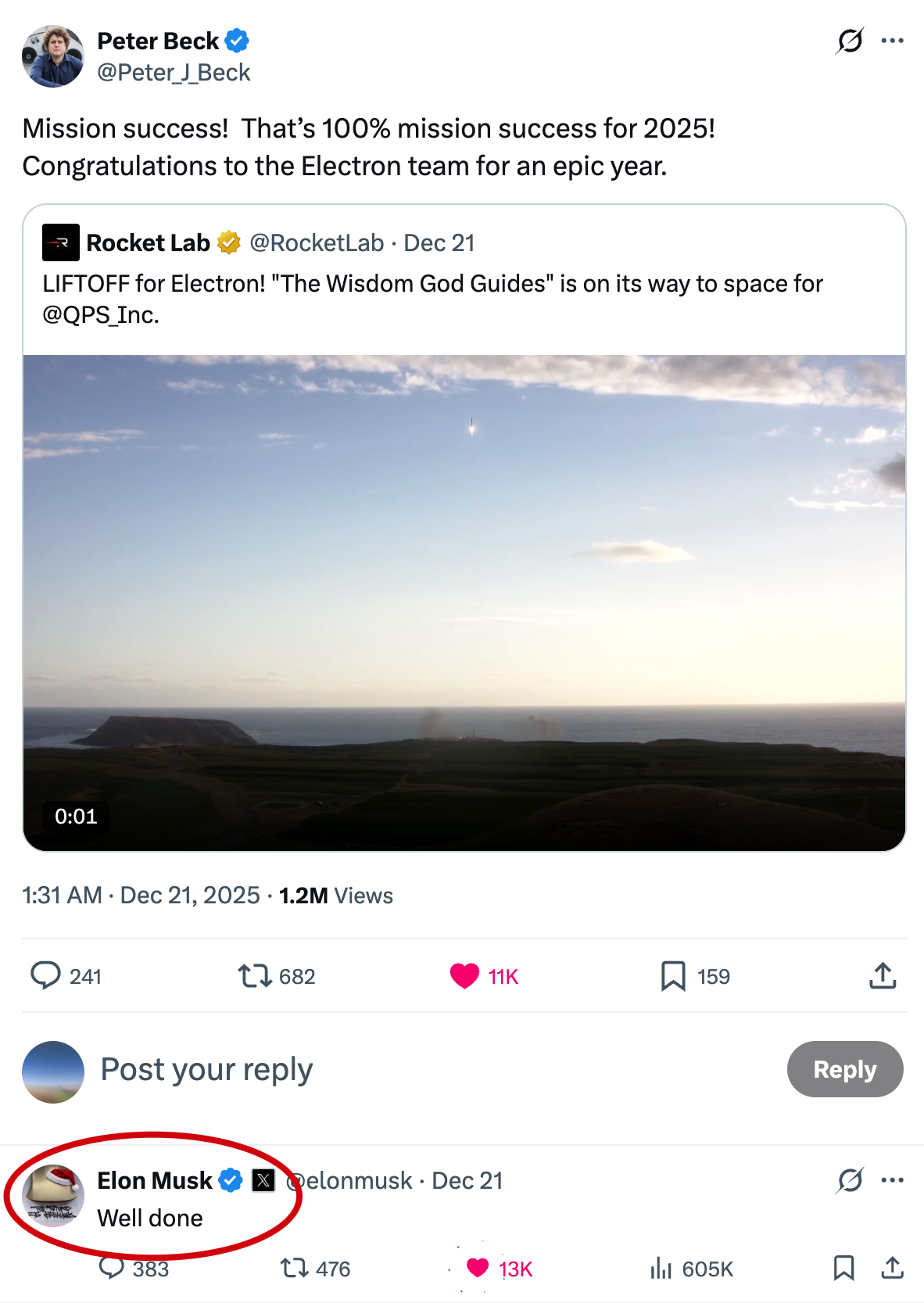Repost the main post with 682 reposts
This screenshot has height=1303, width=924.
point(255,976)
